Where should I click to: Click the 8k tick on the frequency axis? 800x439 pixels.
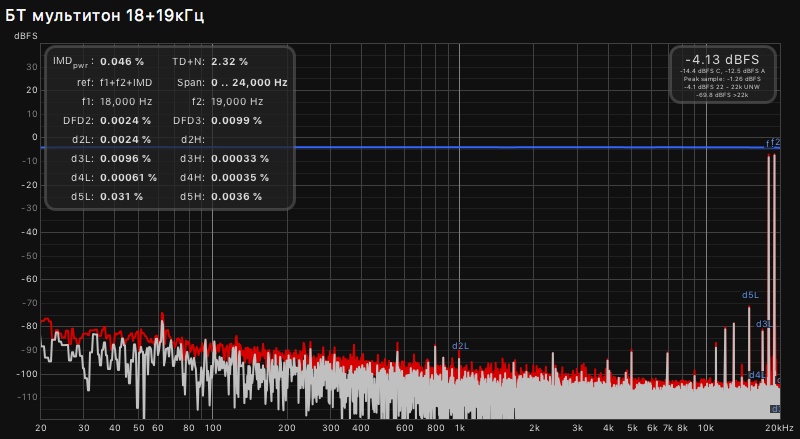682,428
